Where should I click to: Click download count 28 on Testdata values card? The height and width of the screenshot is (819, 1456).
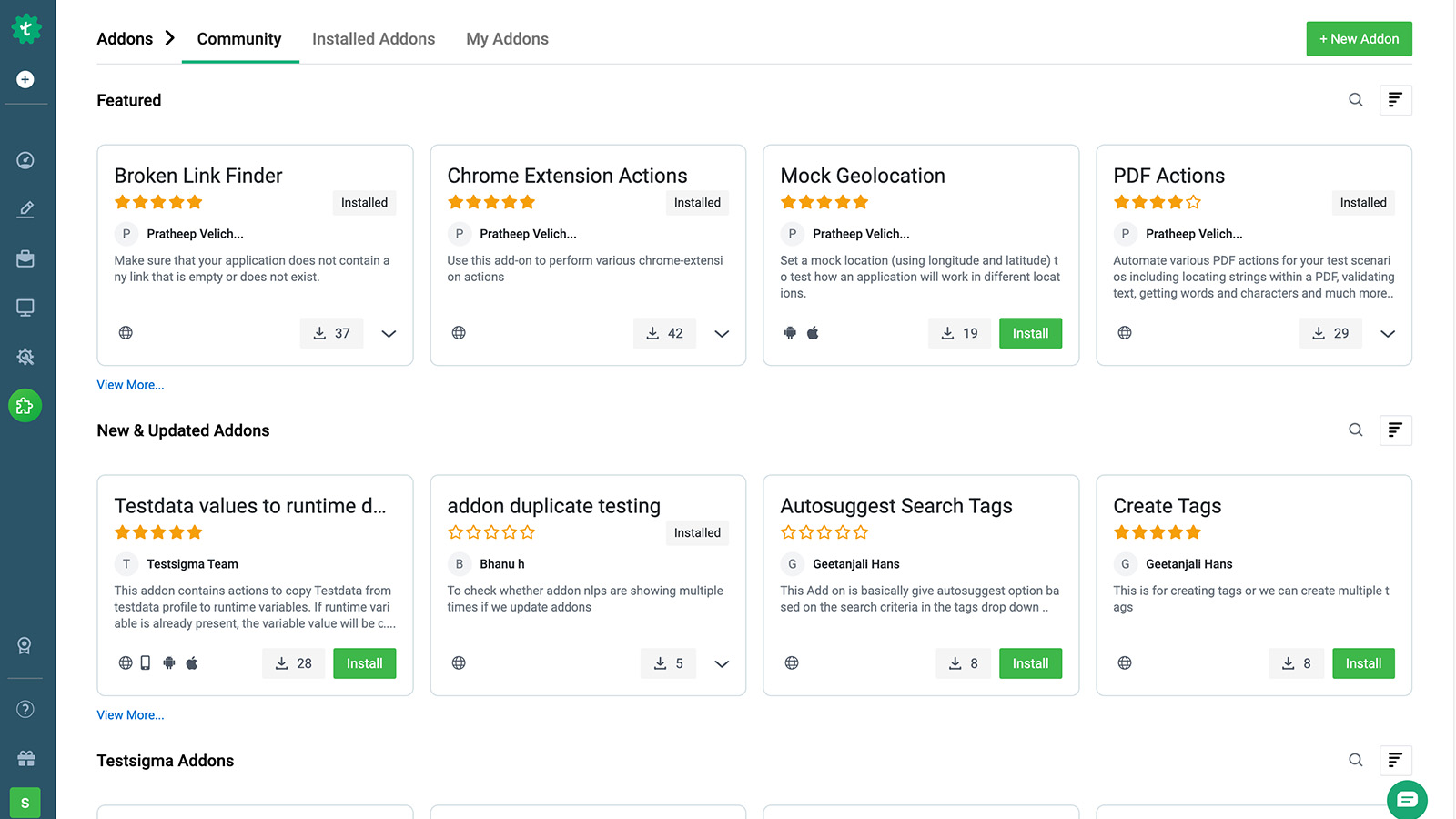tap(293, 663)
